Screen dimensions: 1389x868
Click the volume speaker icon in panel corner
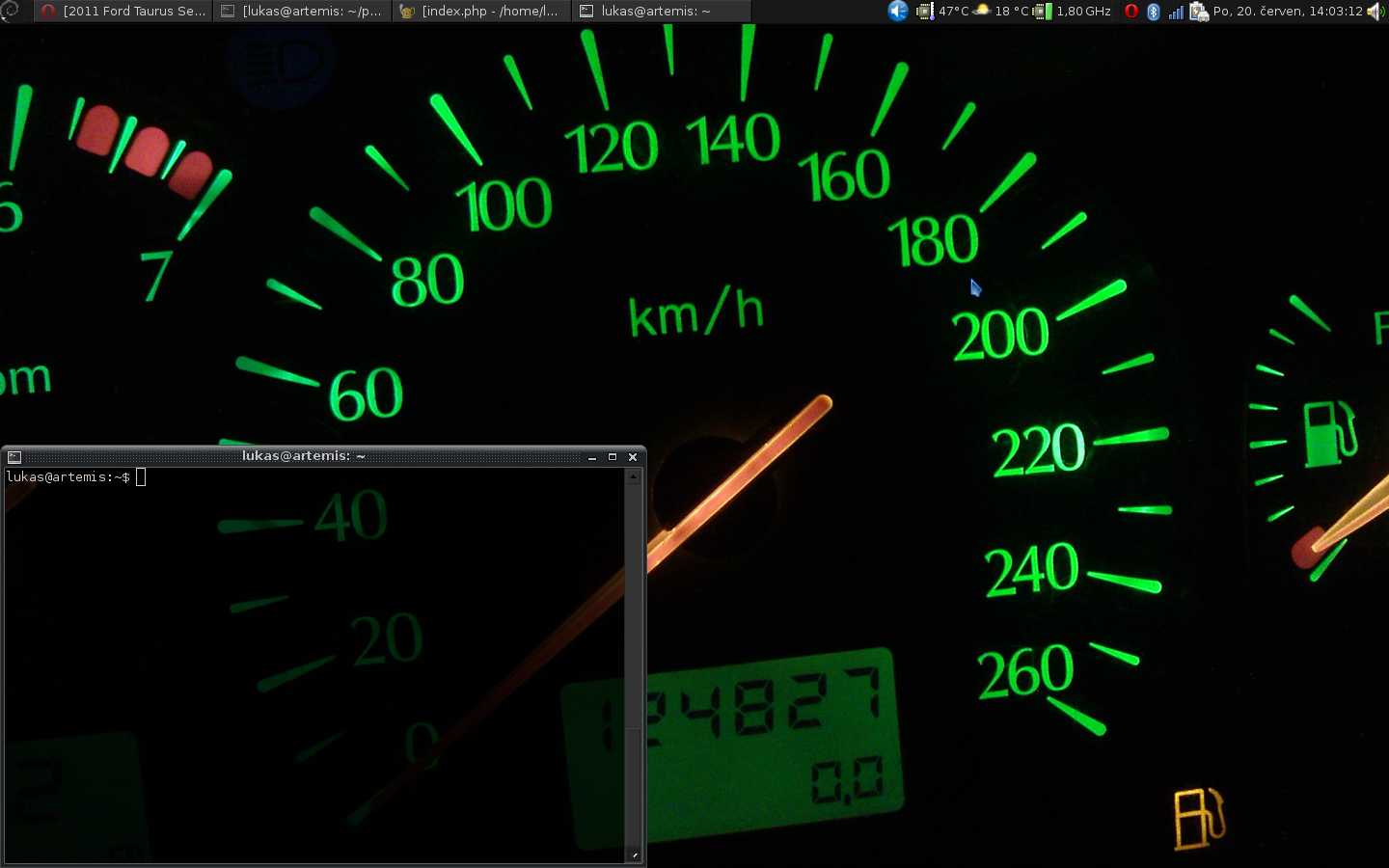click(1376, 11)
